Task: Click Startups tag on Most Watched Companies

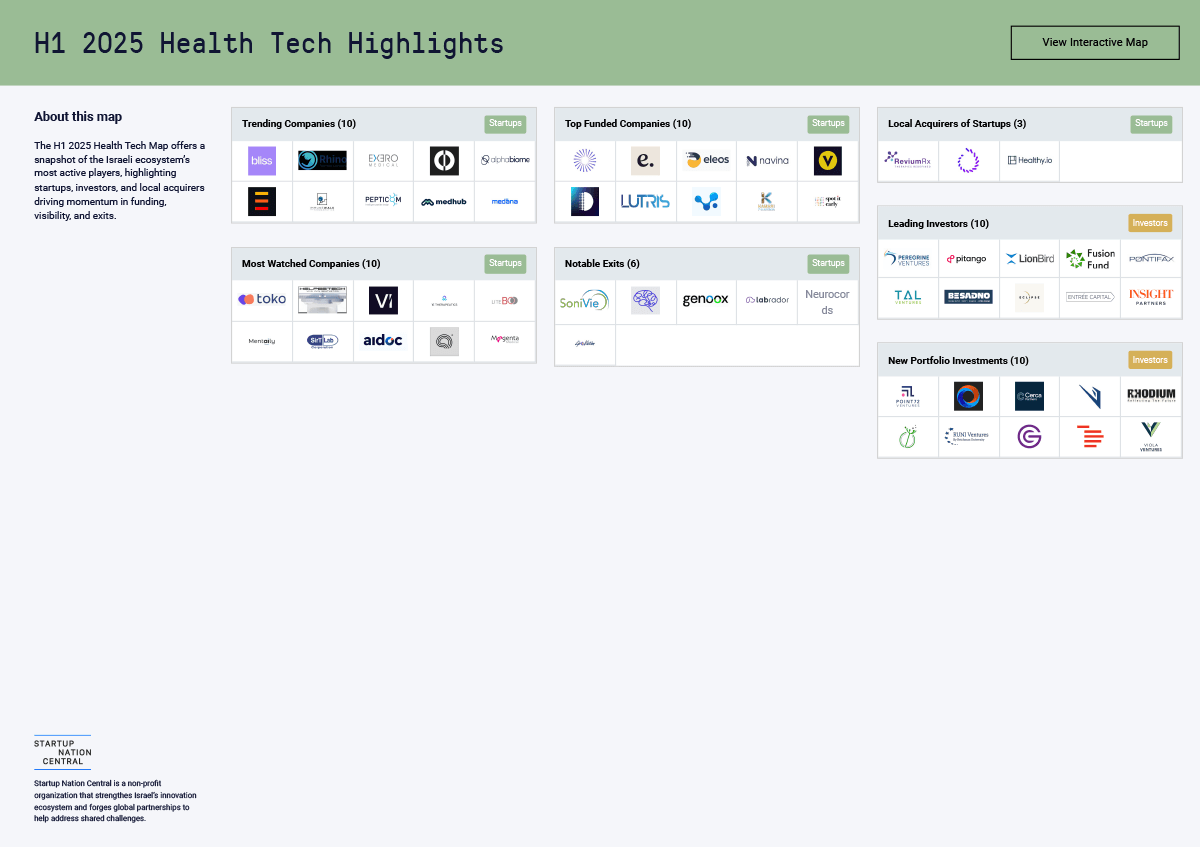Action: [505, 264]
